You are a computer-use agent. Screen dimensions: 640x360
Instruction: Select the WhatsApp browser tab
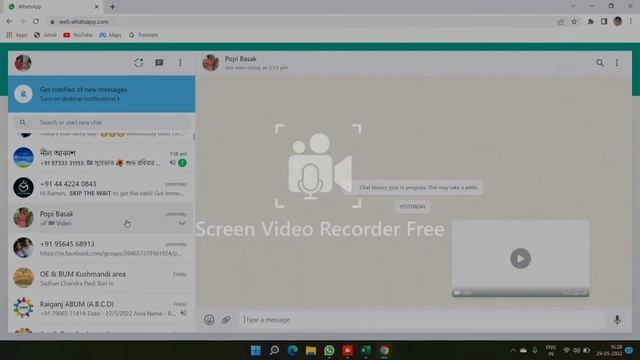tap(54, 7)
